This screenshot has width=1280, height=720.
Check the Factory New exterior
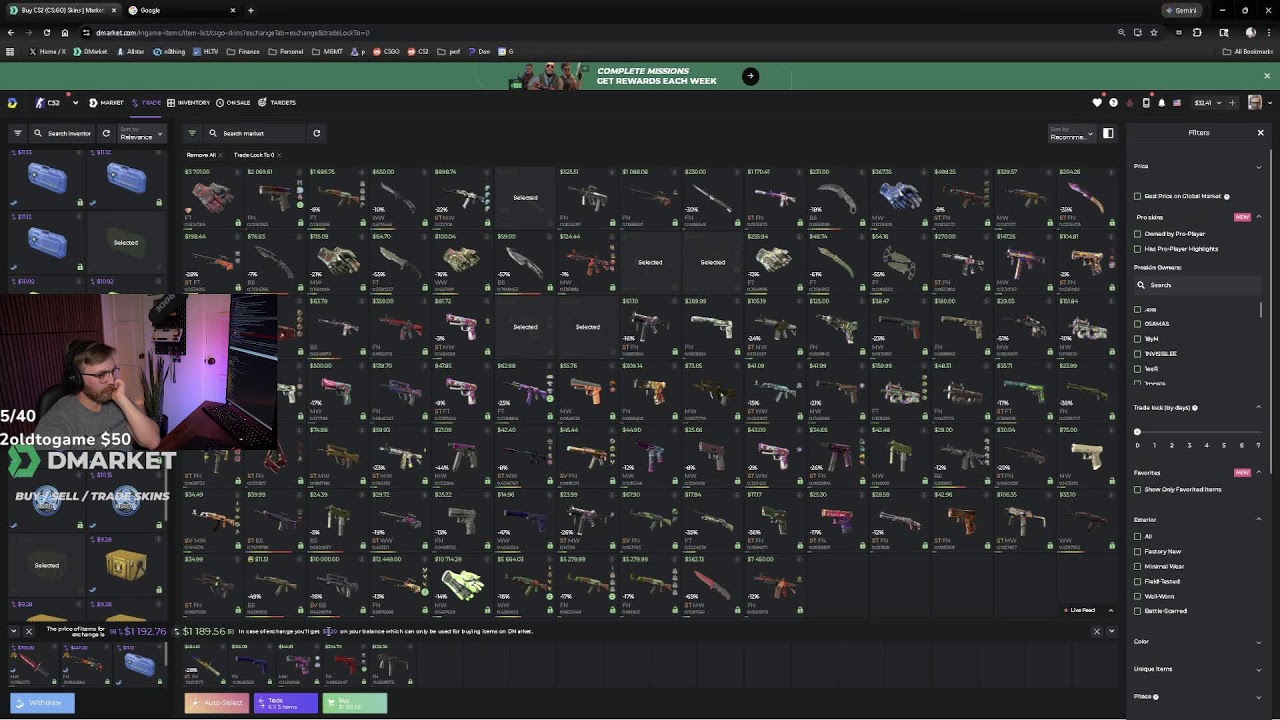click(1137, 551)
